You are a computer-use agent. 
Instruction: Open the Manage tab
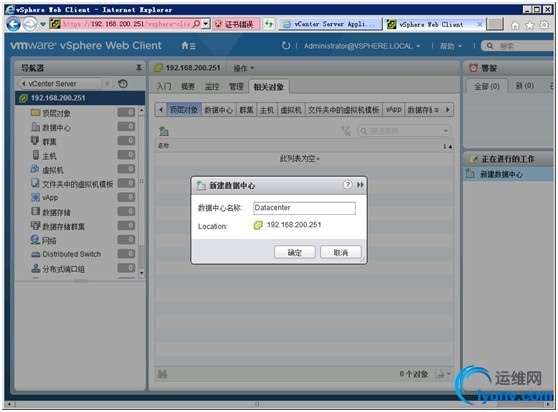pyautogui.click(x=236, y=86)
